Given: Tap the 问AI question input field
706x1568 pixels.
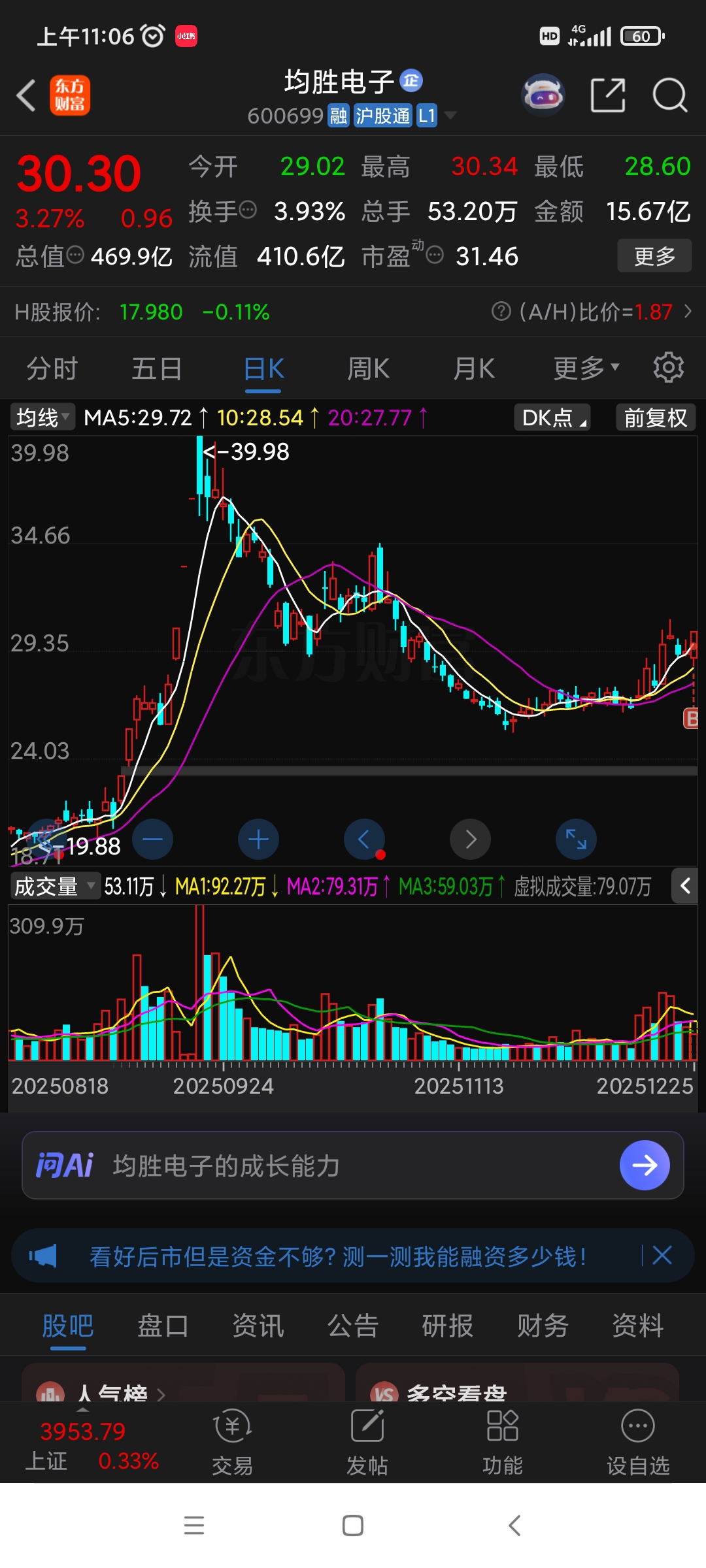Looking at the screenshot, I should (x=353, y=1166).
